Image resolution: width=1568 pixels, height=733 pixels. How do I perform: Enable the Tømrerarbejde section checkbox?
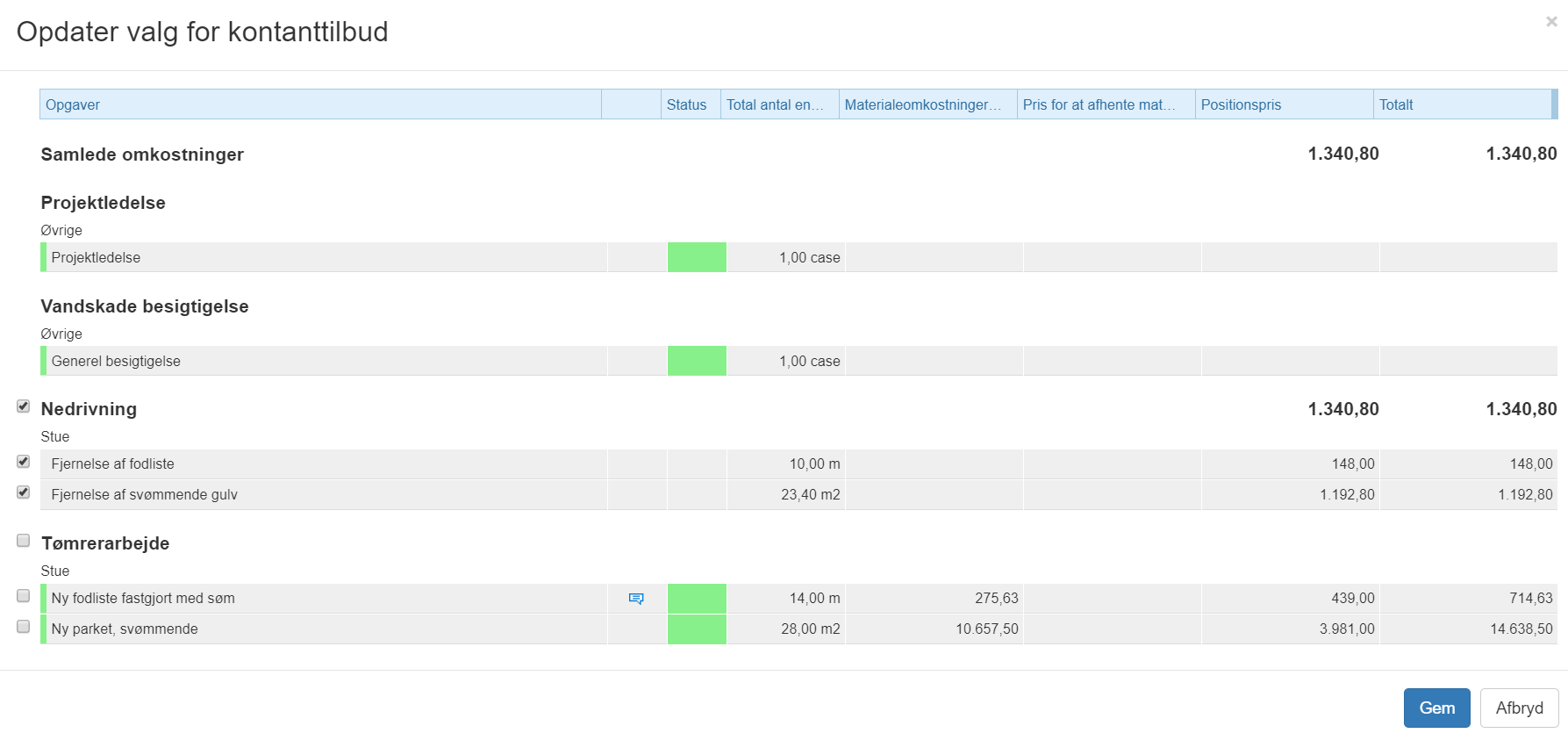coord(24,541)
